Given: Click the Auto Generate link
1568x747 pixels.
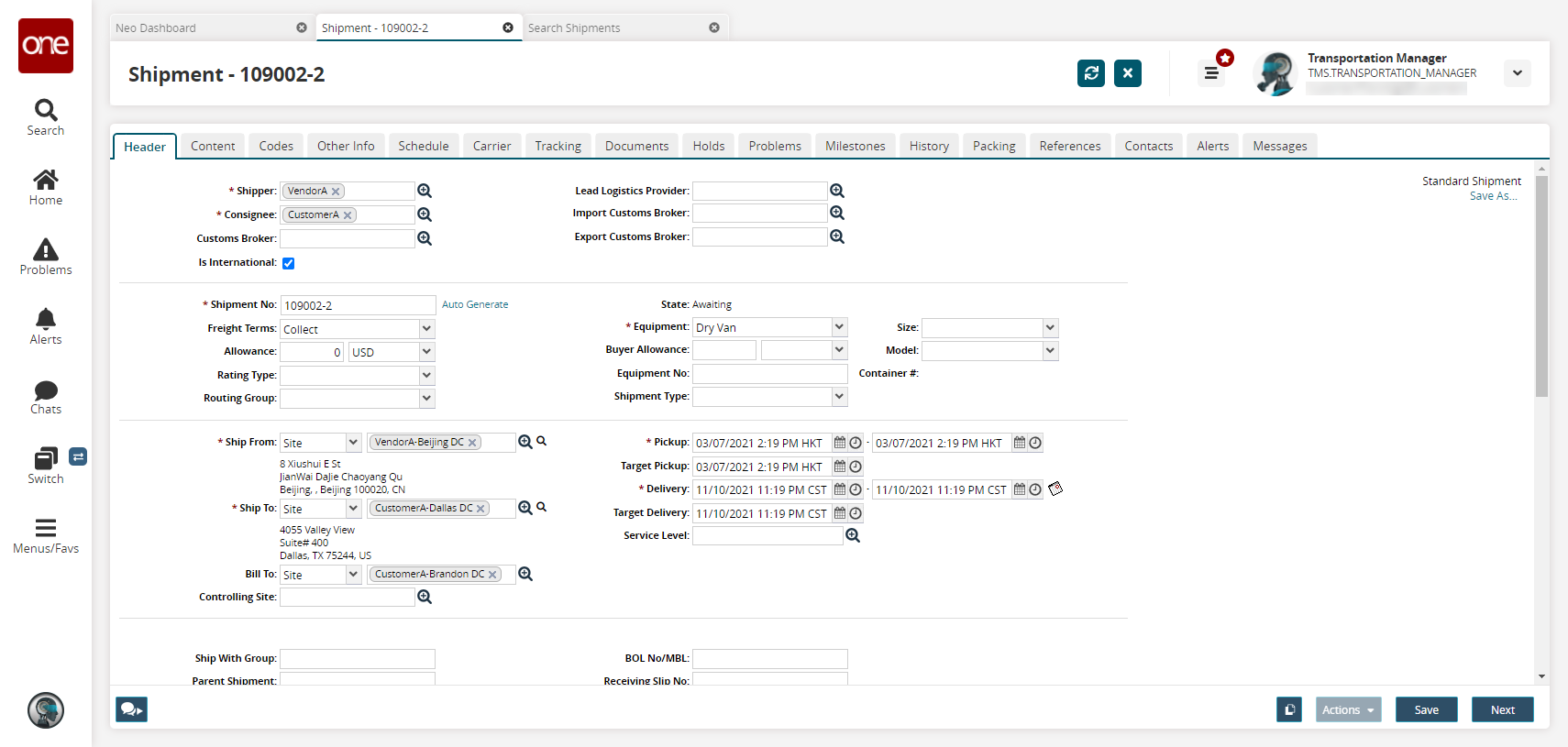Looking at the screenshot, I should (x=475, y=304).
